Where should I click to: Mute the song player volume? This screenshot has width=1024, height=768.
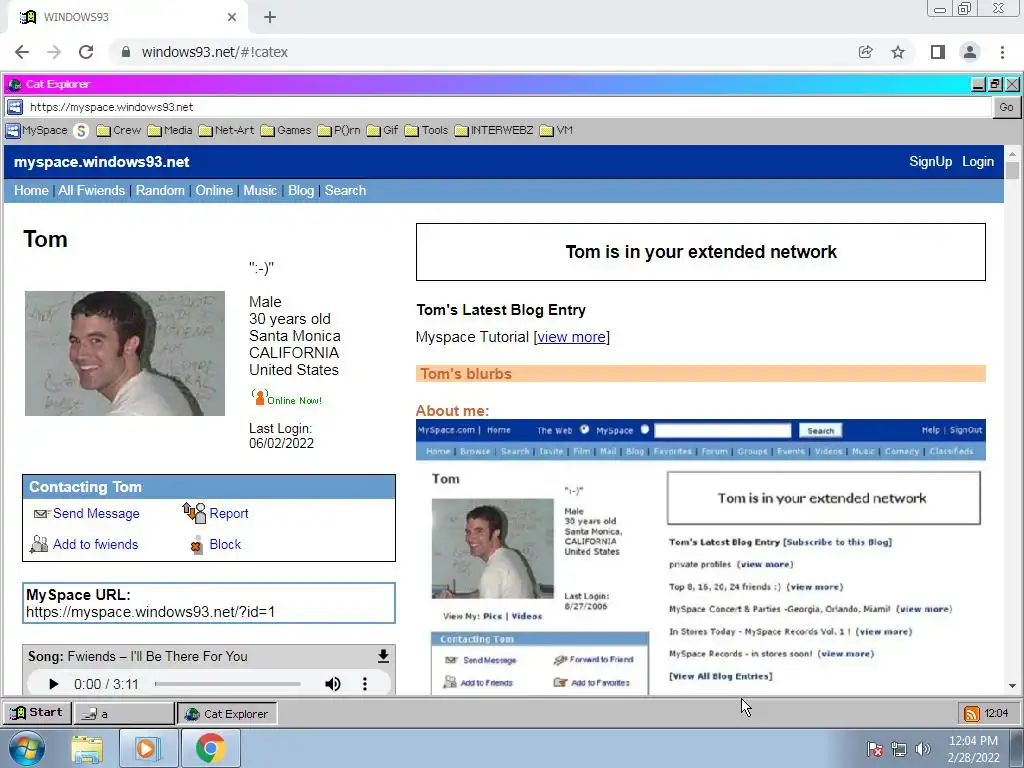click(x=332, y=684)
